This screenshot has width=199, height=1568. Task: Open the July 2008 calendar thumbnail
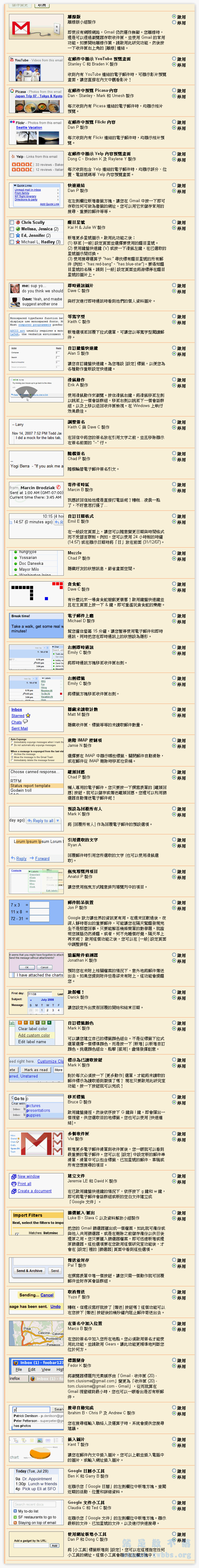coord(37,1001)
